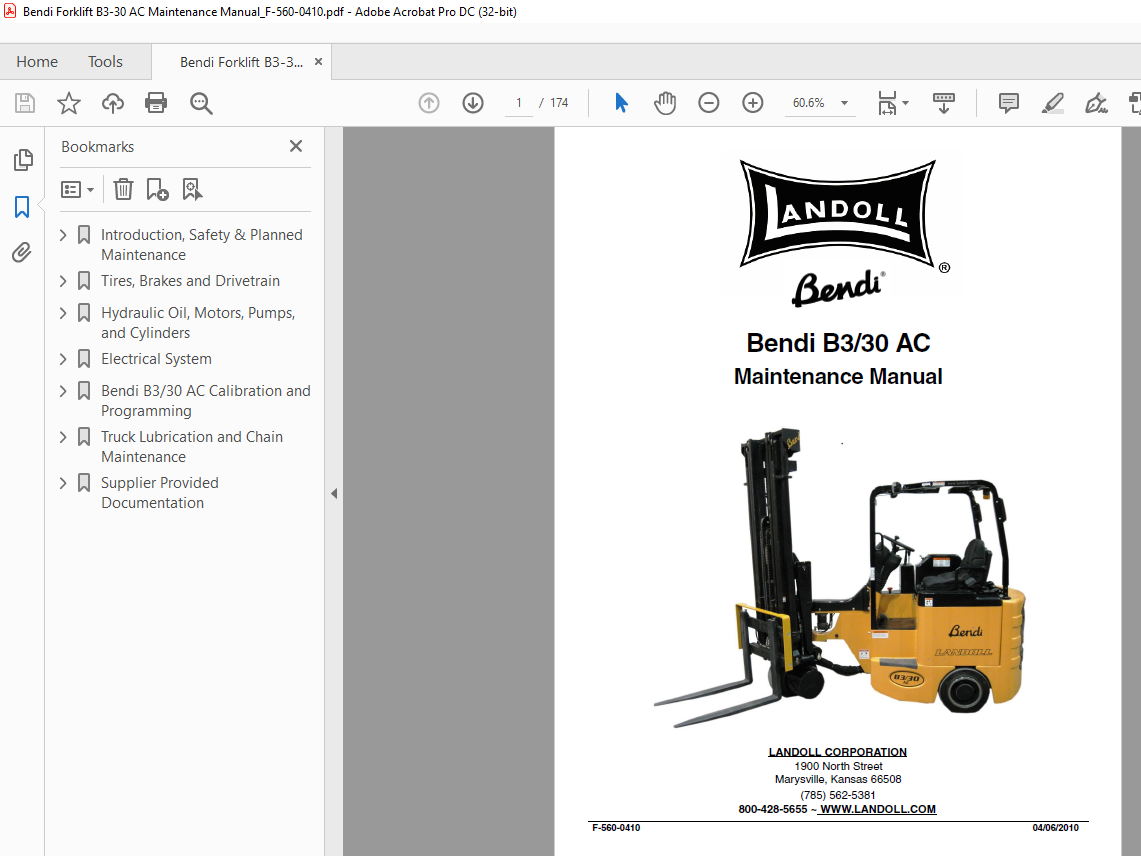Viewport: 1141px width, 856px height.
Task: Expand Tires, Brakes and Drivetrain bookmark
Action: (x=63, y=281)
